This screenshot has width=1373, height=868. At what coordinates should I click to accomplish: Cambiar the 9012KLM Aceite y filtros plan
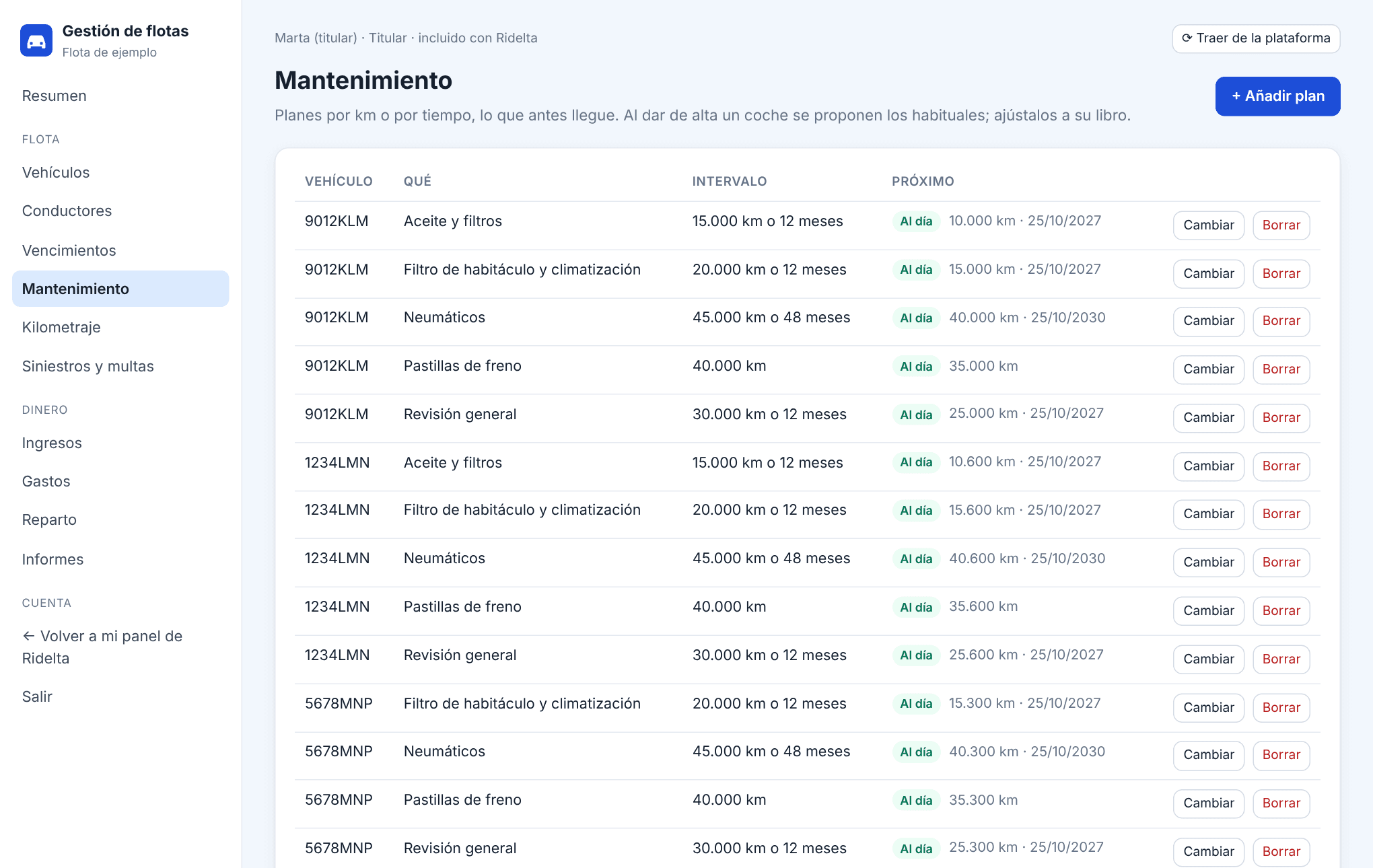1208,225
